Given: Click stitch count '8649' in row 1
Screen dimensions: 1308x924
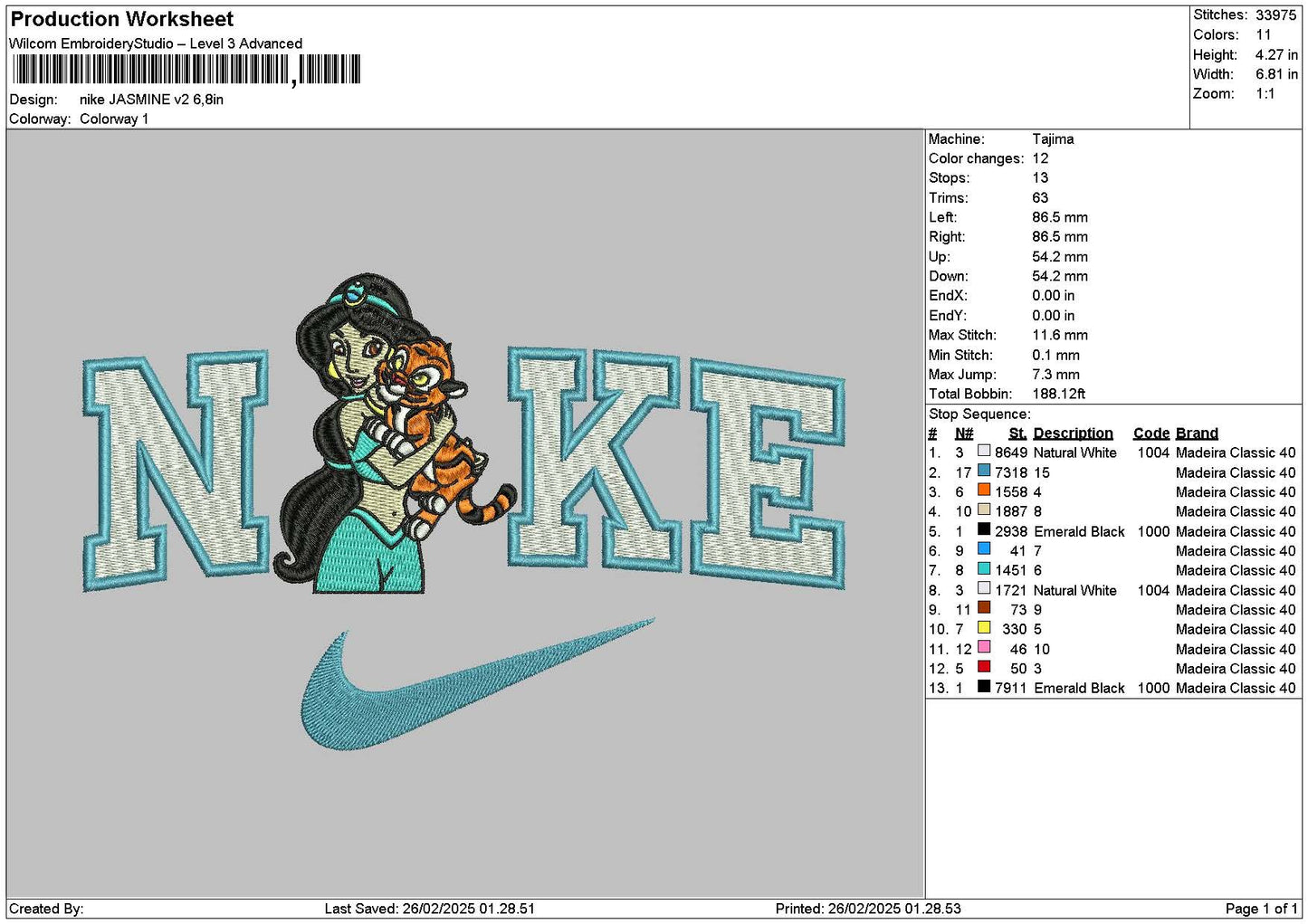Looking at the screenshot, I should (1011, 452).
